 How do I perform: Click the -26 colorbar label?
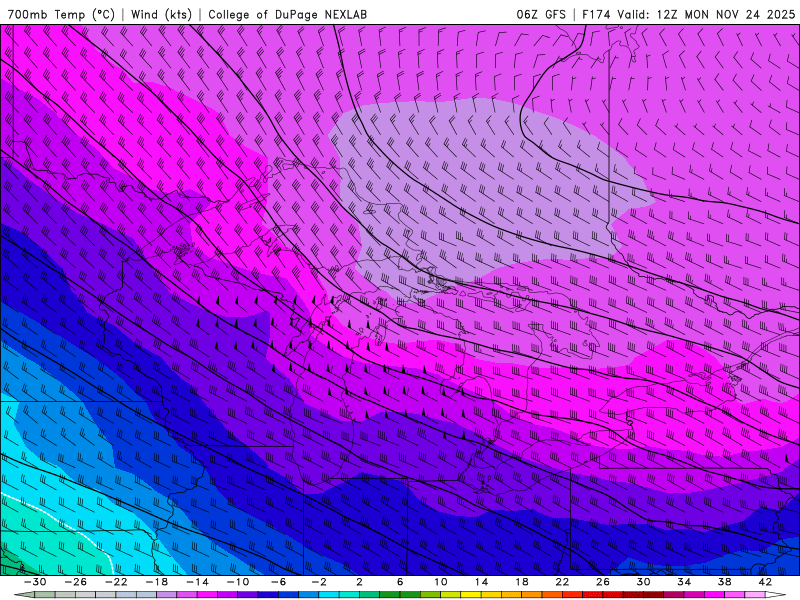76,582
